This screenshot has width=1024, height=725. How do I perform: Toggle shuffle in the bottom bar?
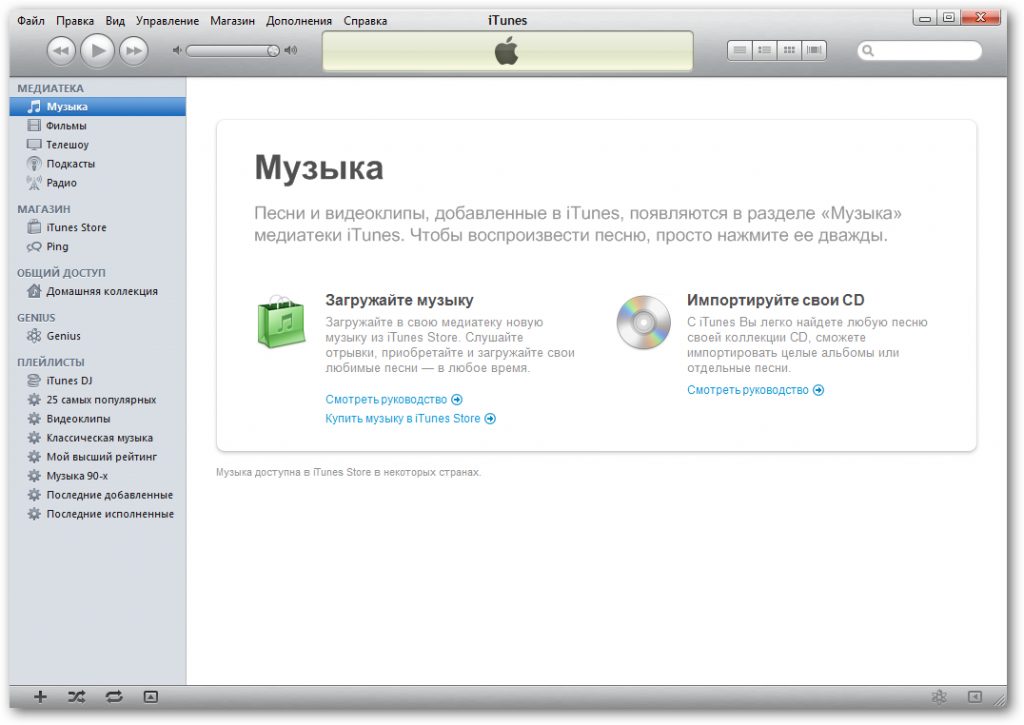pos(77,697)
